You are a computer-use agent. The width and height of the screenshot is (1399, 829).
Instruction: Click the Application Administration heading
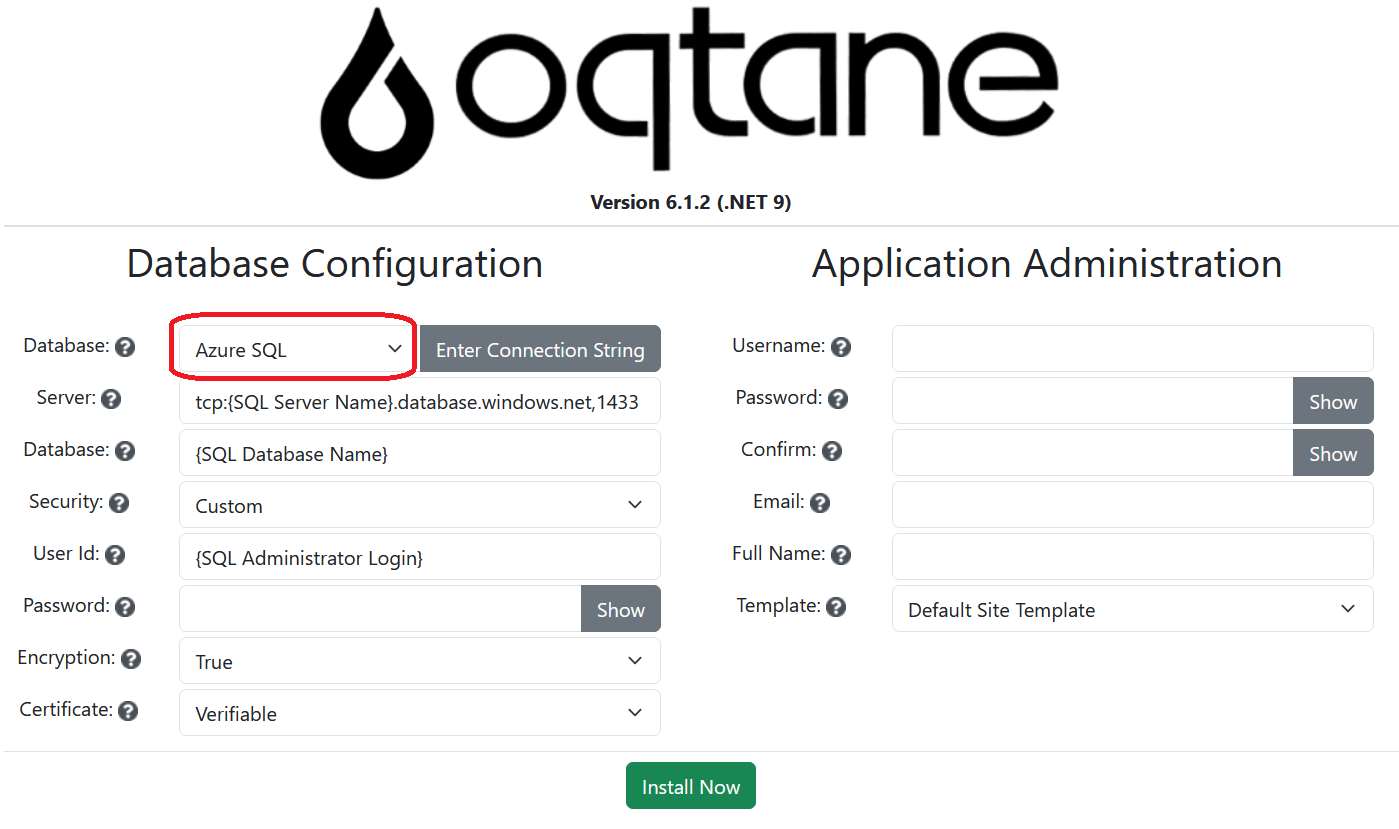1047,264
